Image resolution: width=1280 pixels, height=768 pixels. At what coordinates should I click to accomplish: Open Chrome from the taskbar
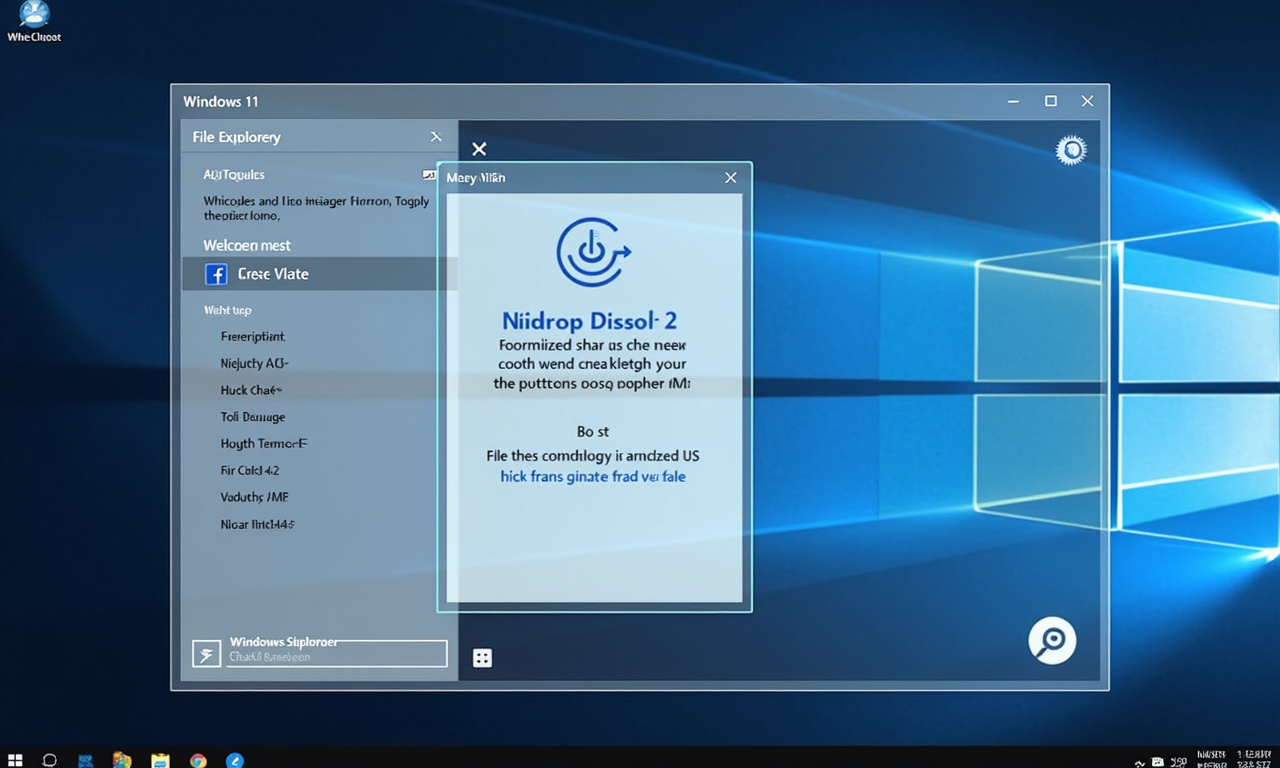(198, 760)
